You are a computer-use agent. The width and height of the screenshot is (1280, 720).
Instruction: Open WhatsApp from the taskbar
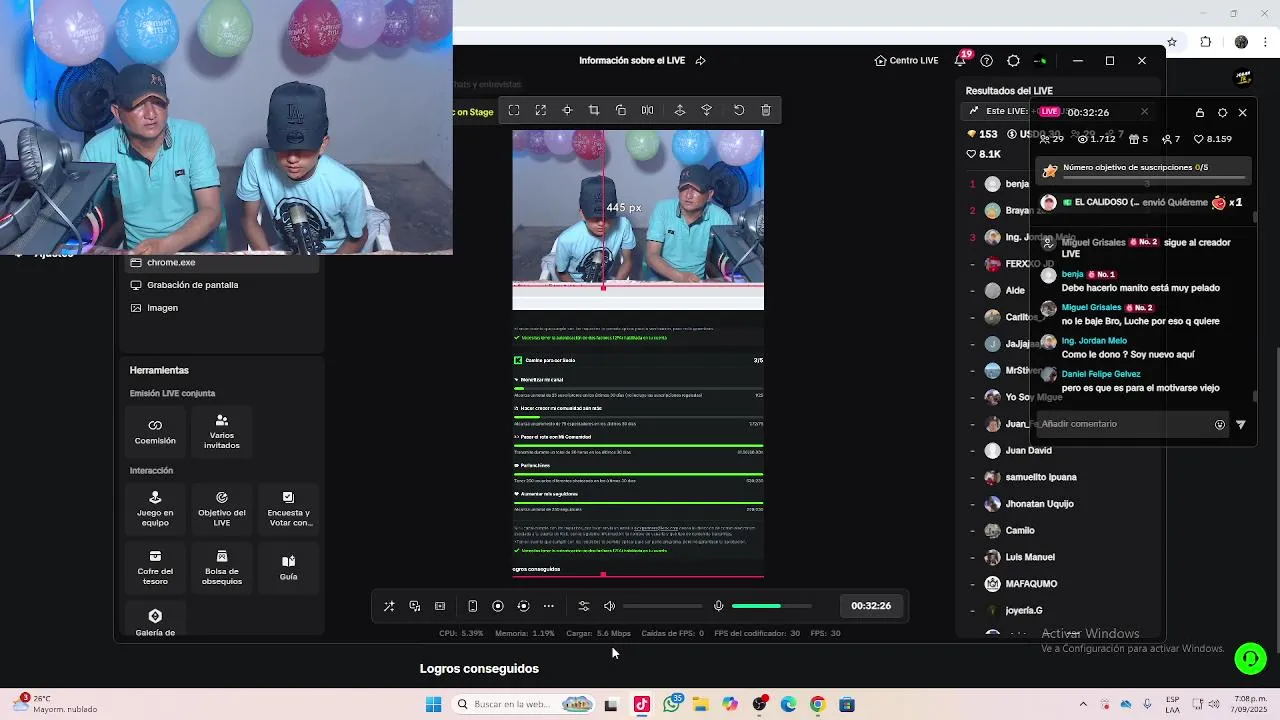(x=672, y=704)
